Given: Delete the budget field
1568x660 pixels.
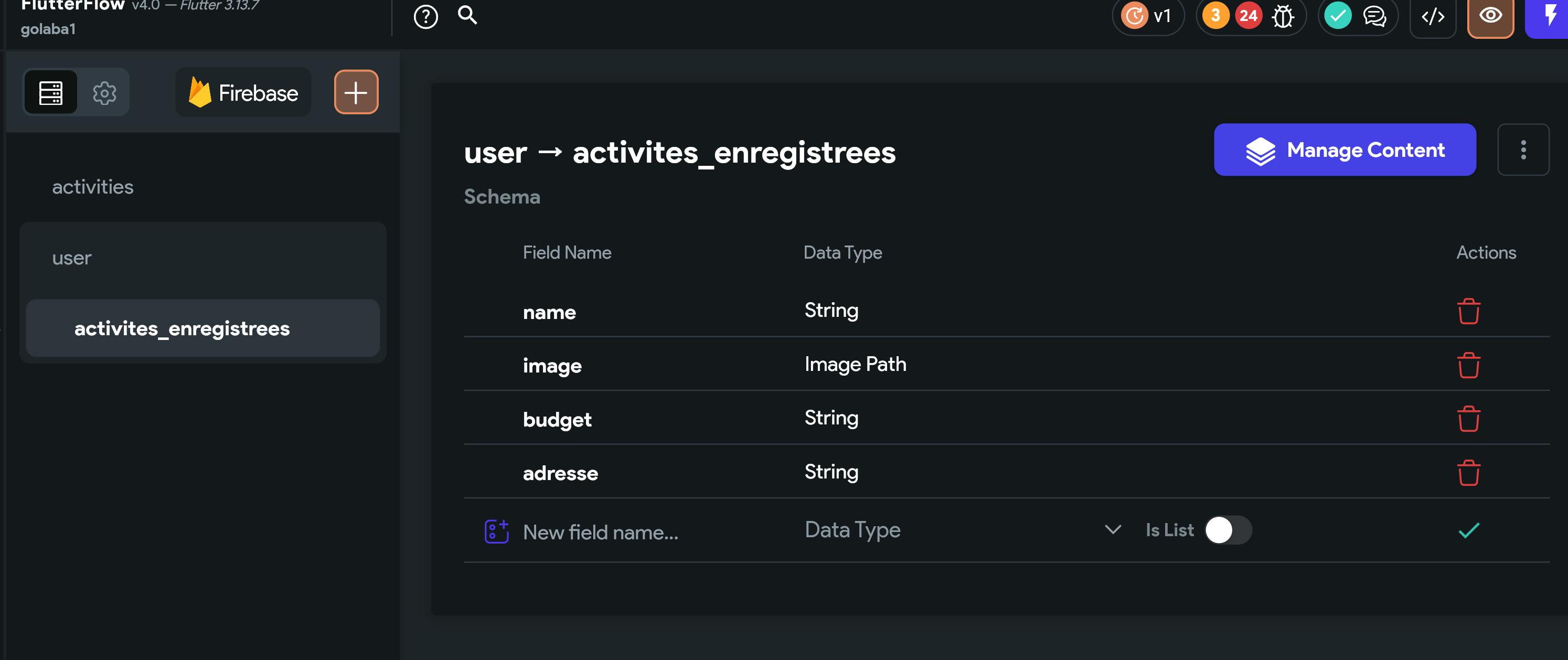Looking at the screenshot, I should tap(1468, 419).
